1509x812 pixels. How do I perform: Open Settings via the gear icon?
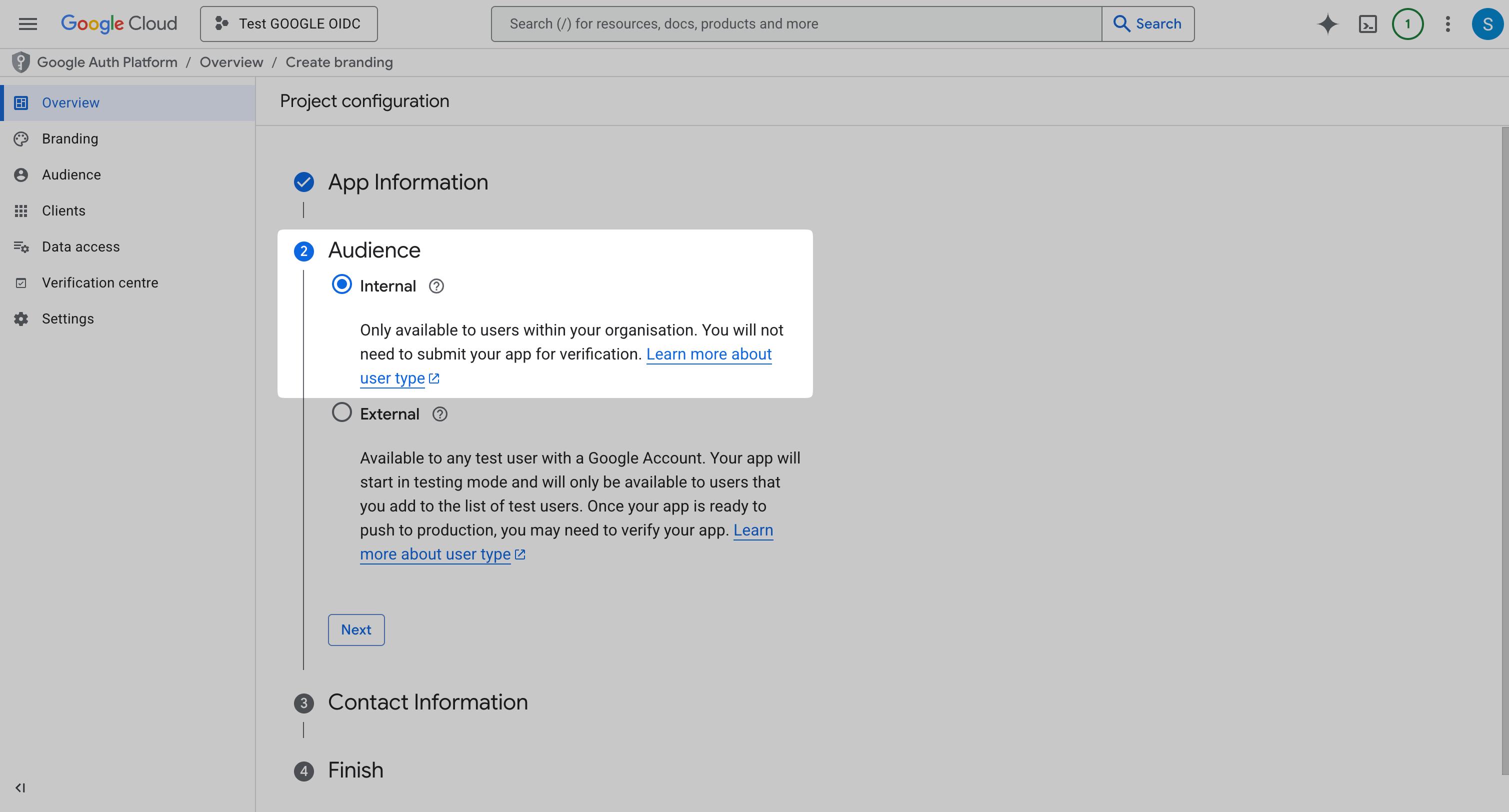(x=20, y=318)
